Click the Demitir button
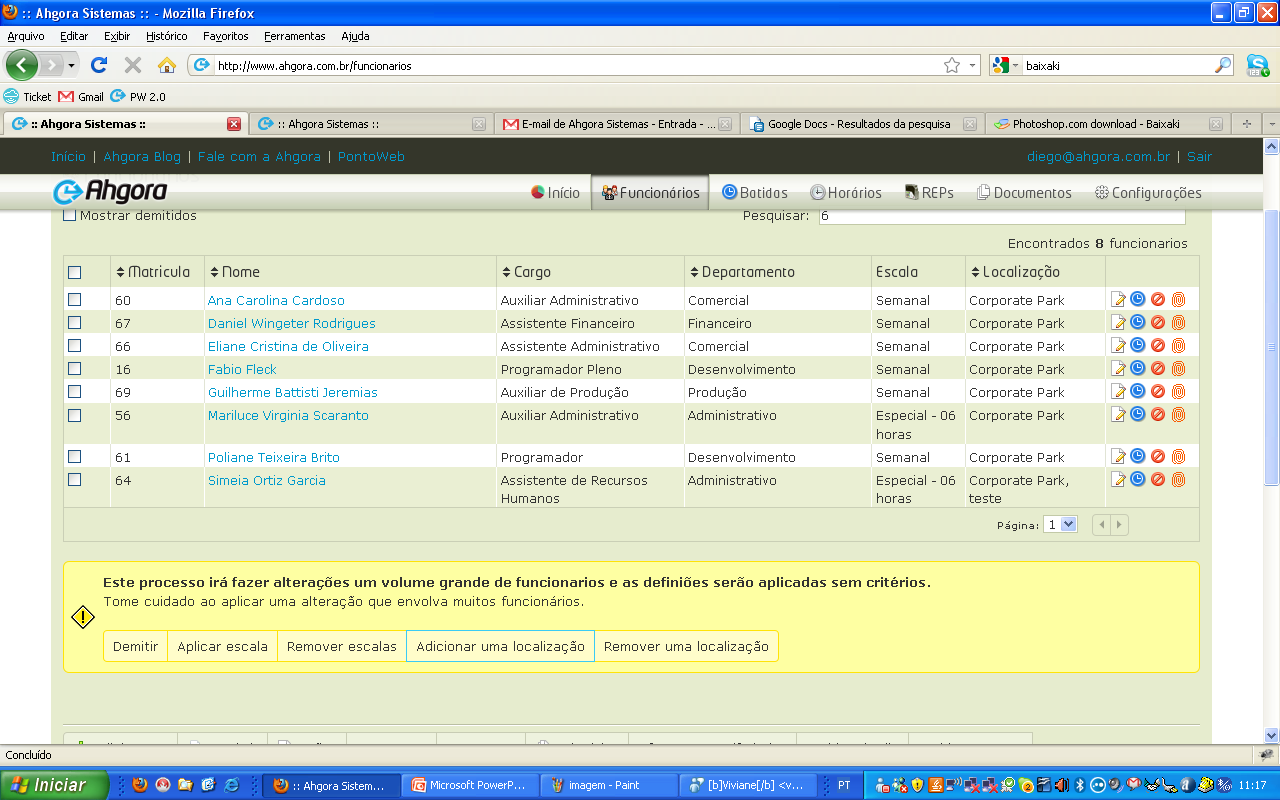 [135, 646]
